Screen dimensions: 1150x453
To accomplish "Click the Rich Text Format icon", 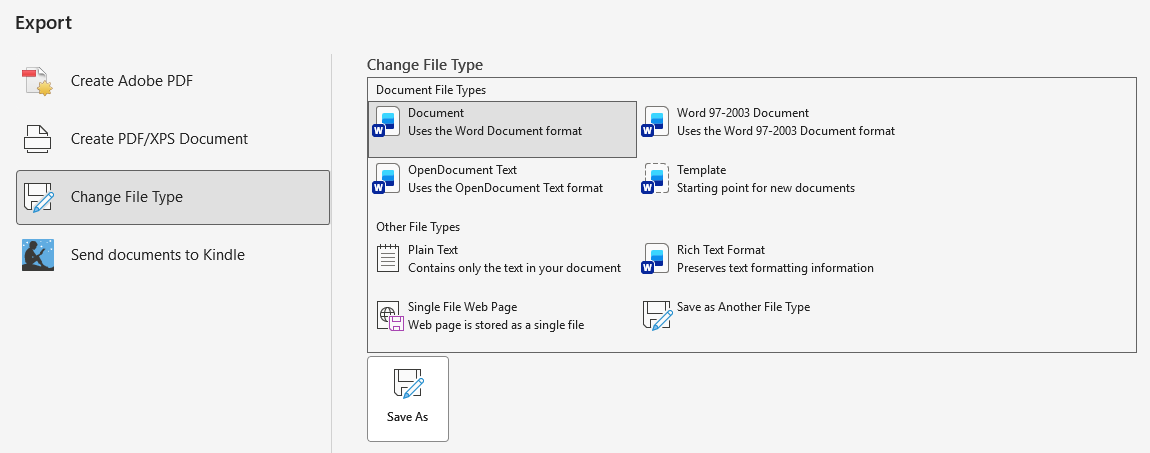I will [656, 259].
